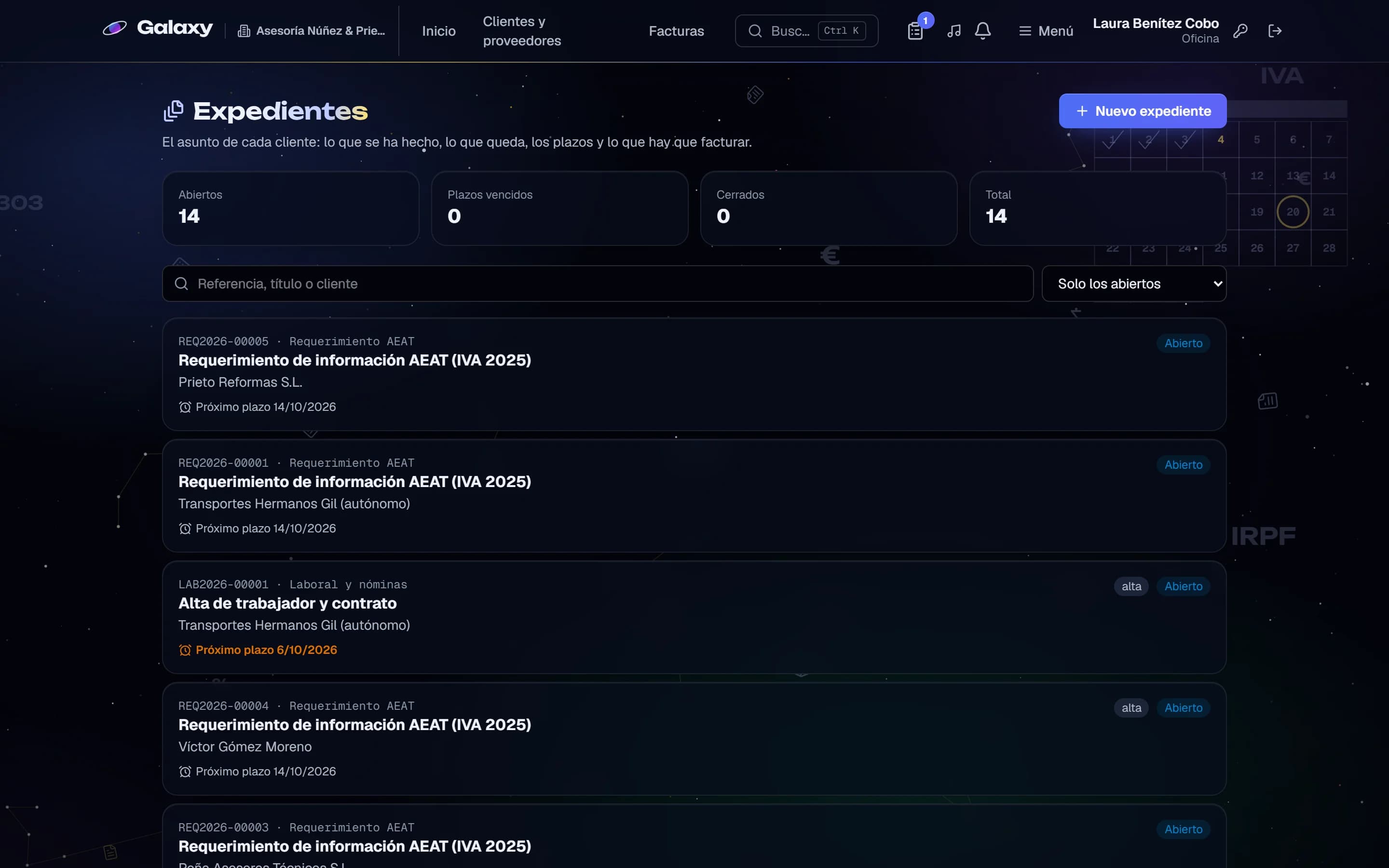Go to Inicio in the navigation
Image resolution: width=1389 pixels, height=868 pixels.
[x=438, y=31]
